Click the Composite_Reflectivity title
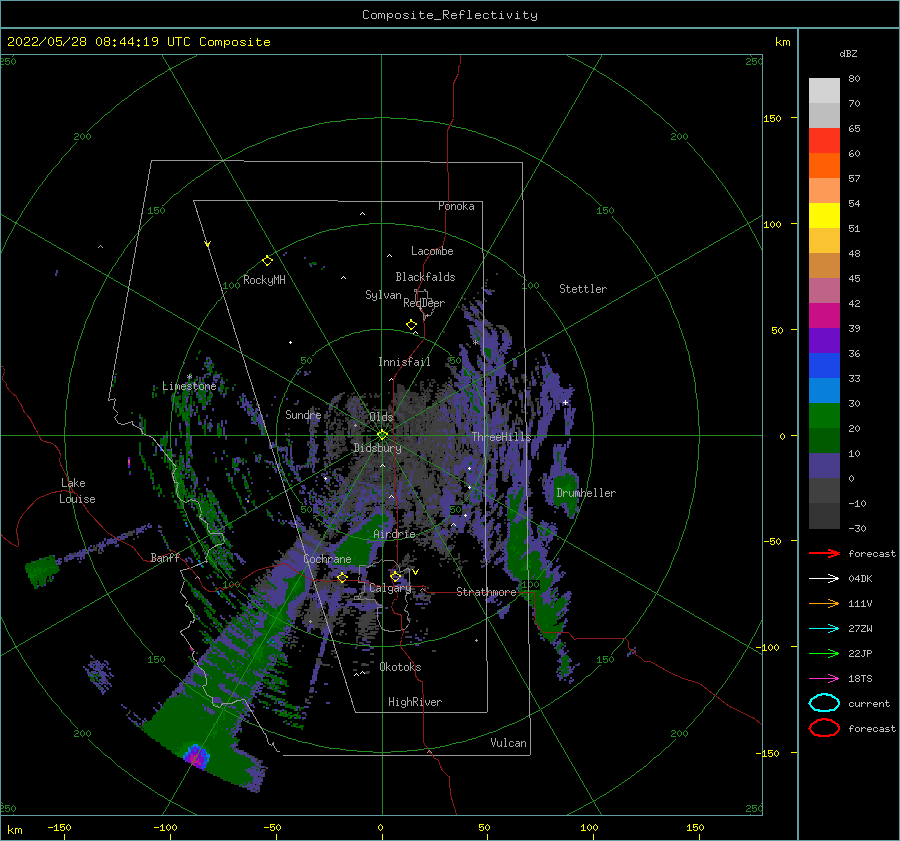This screenshot has width=900, height=841. (450, 15)
